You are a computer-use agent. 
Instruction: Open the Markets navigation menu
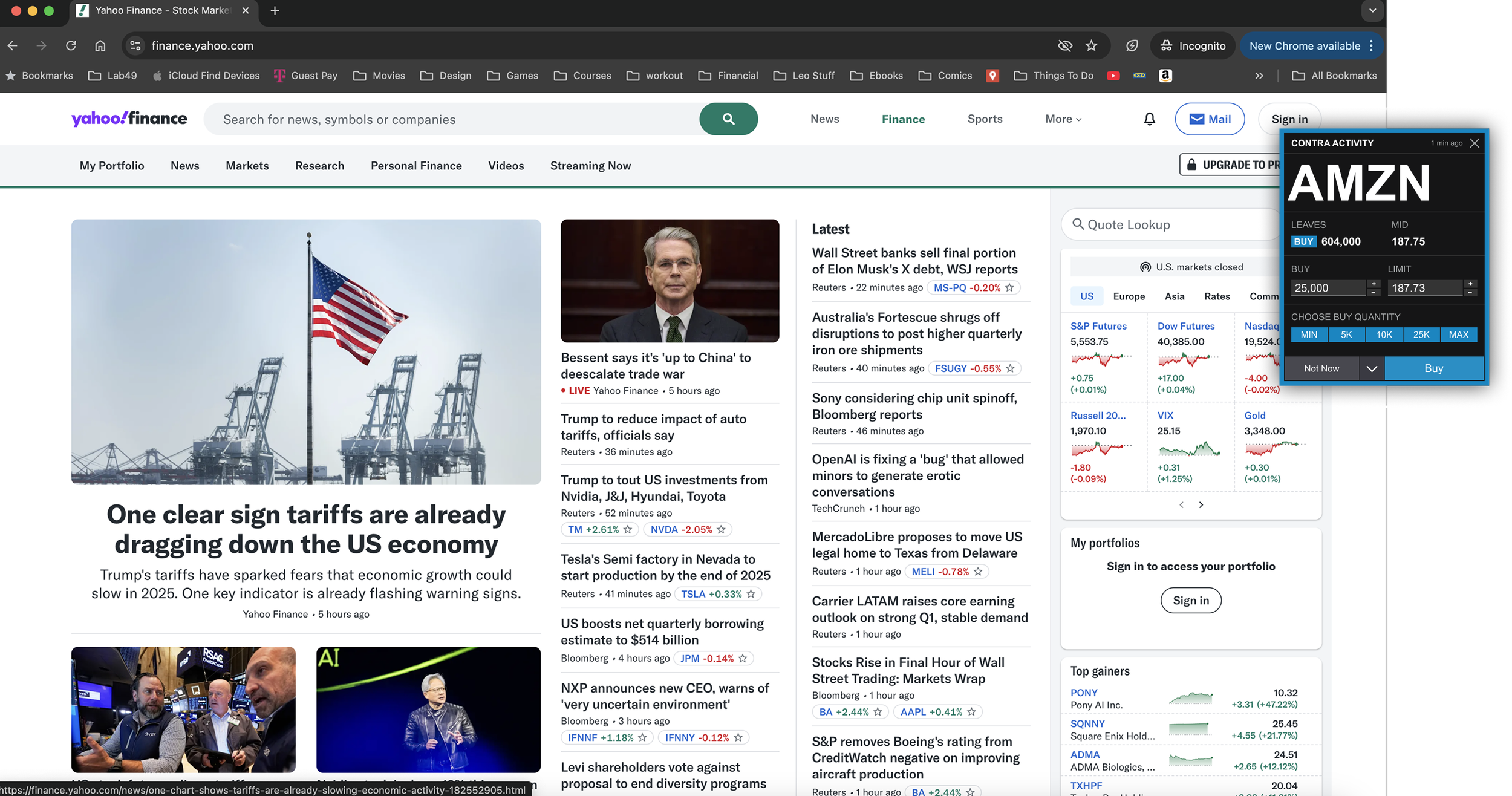[x=247, y=166]
